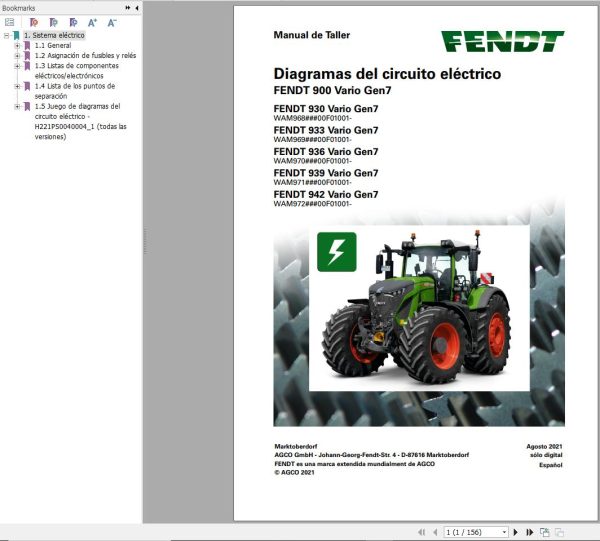Go to the first page
Image resolution: width=600 pixels, height=541 pixels.
tap(422, 532)
